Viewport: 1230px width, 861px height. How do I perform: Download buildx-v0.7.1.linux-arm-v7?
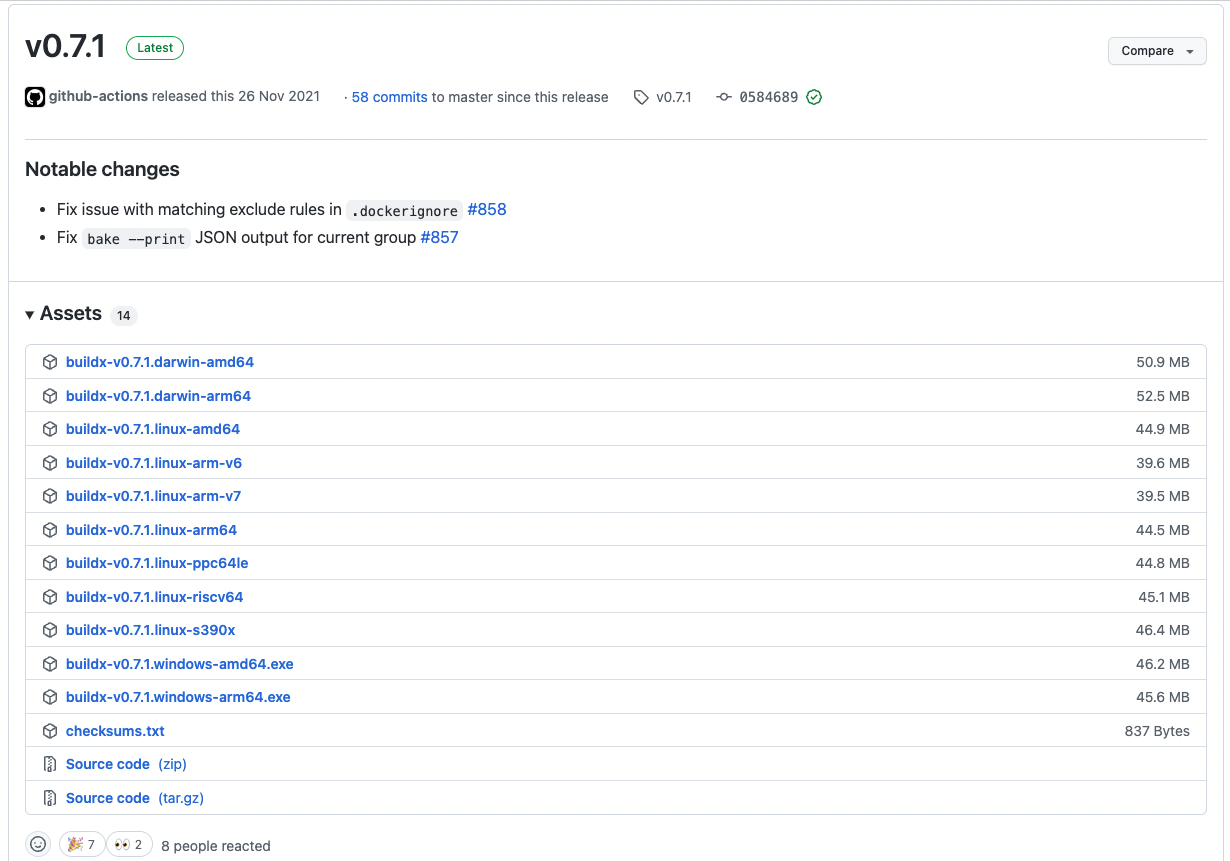[x=153, y=496]
